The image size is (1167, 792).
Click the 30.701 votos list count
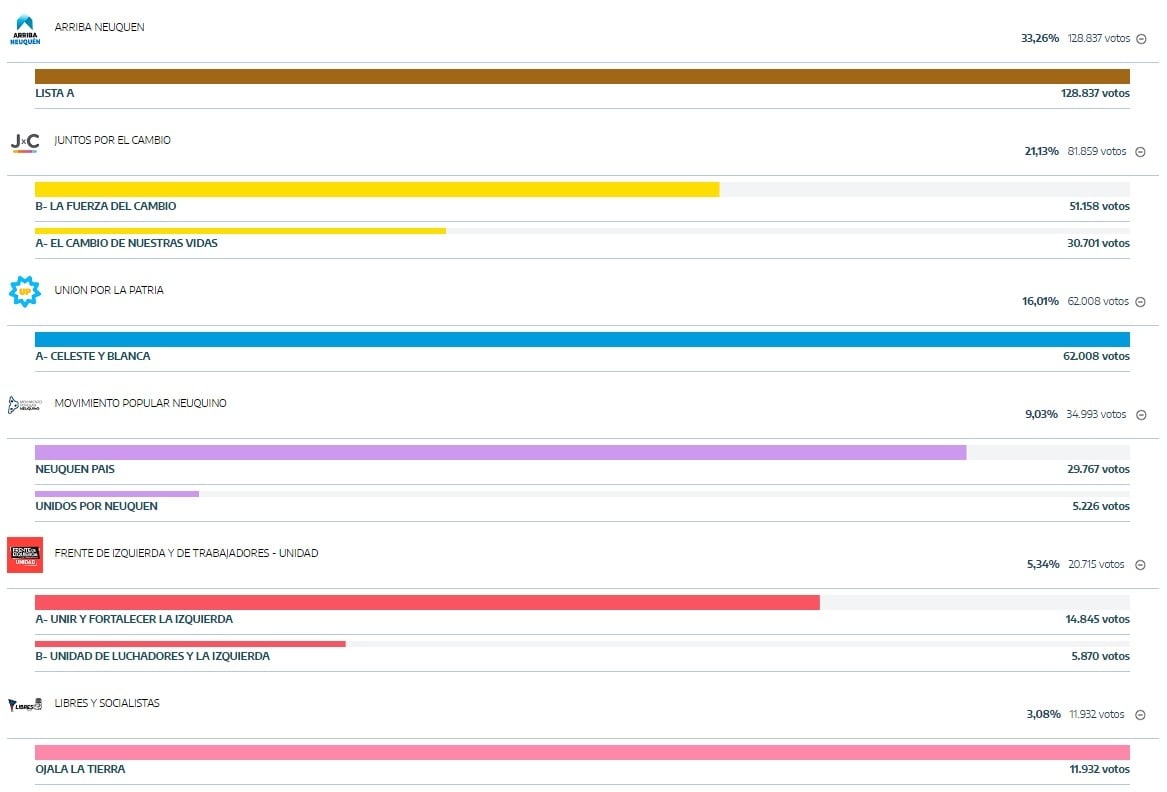click(x=1099, y=243)
